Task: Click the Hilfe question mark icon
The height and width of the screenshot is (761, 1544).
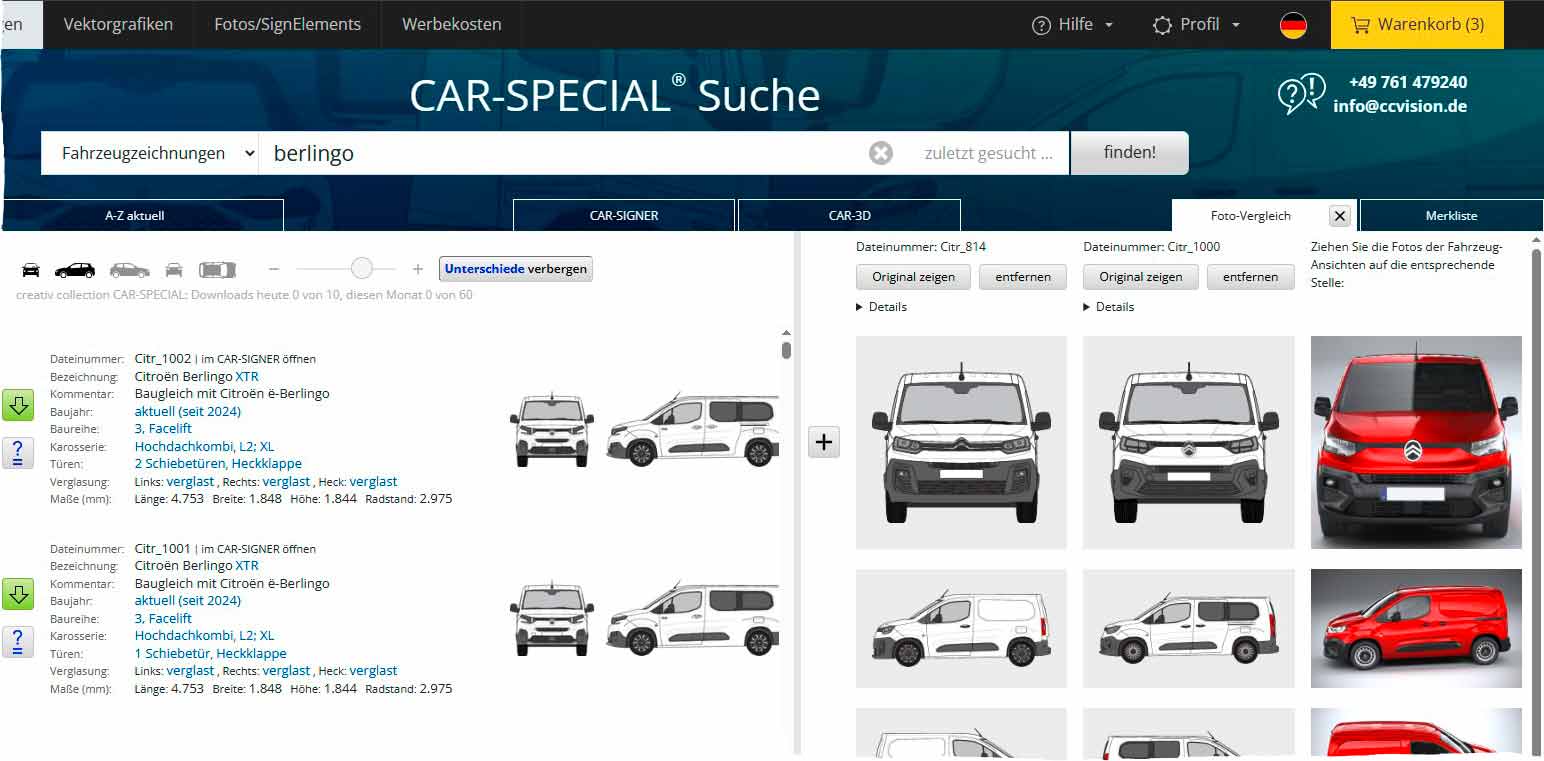Action: (x=1042, y=25)
